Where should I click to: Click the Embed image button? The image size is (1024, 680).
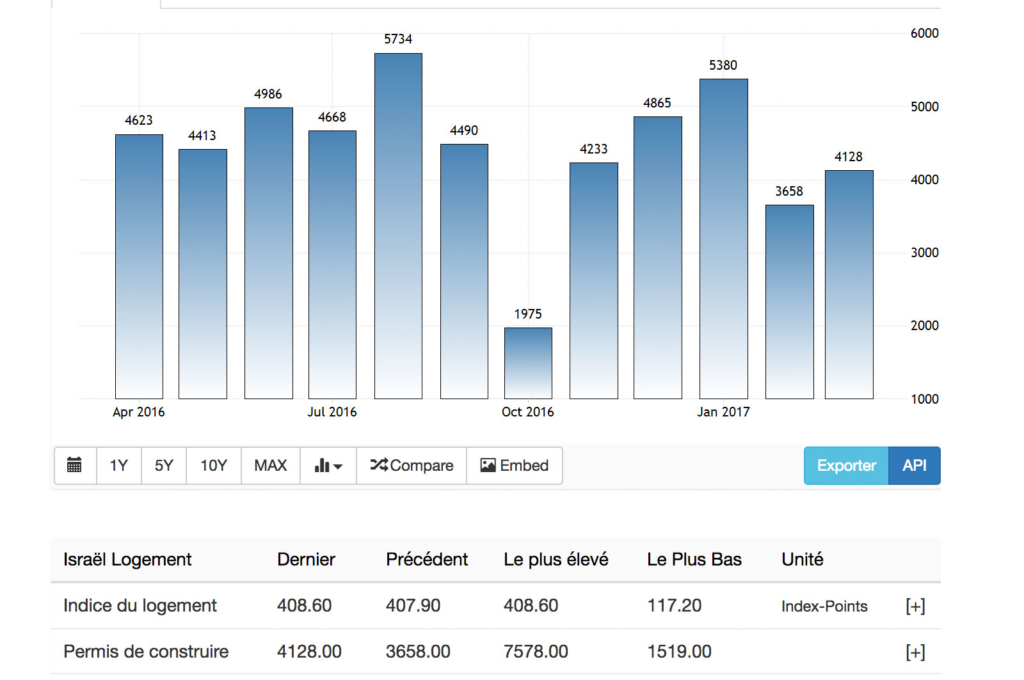(x=514, y=466)
